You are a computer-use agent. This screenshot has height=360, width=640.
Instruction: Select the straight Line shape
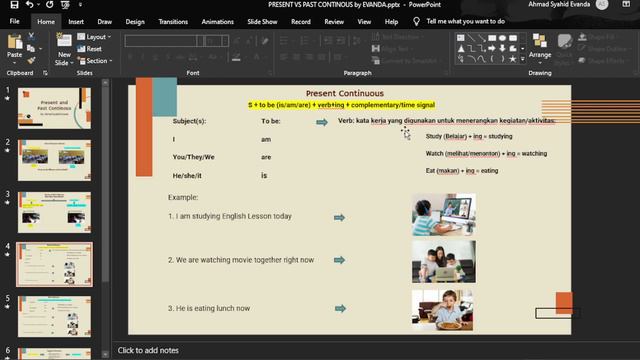click(x=471, y=38)
